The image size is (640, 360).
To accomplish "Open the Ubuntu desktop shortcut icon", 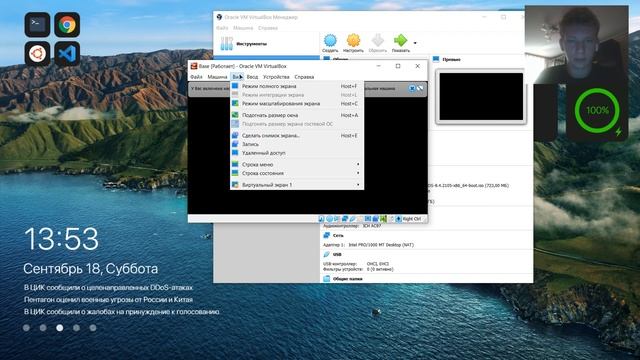I will [37, 53].
